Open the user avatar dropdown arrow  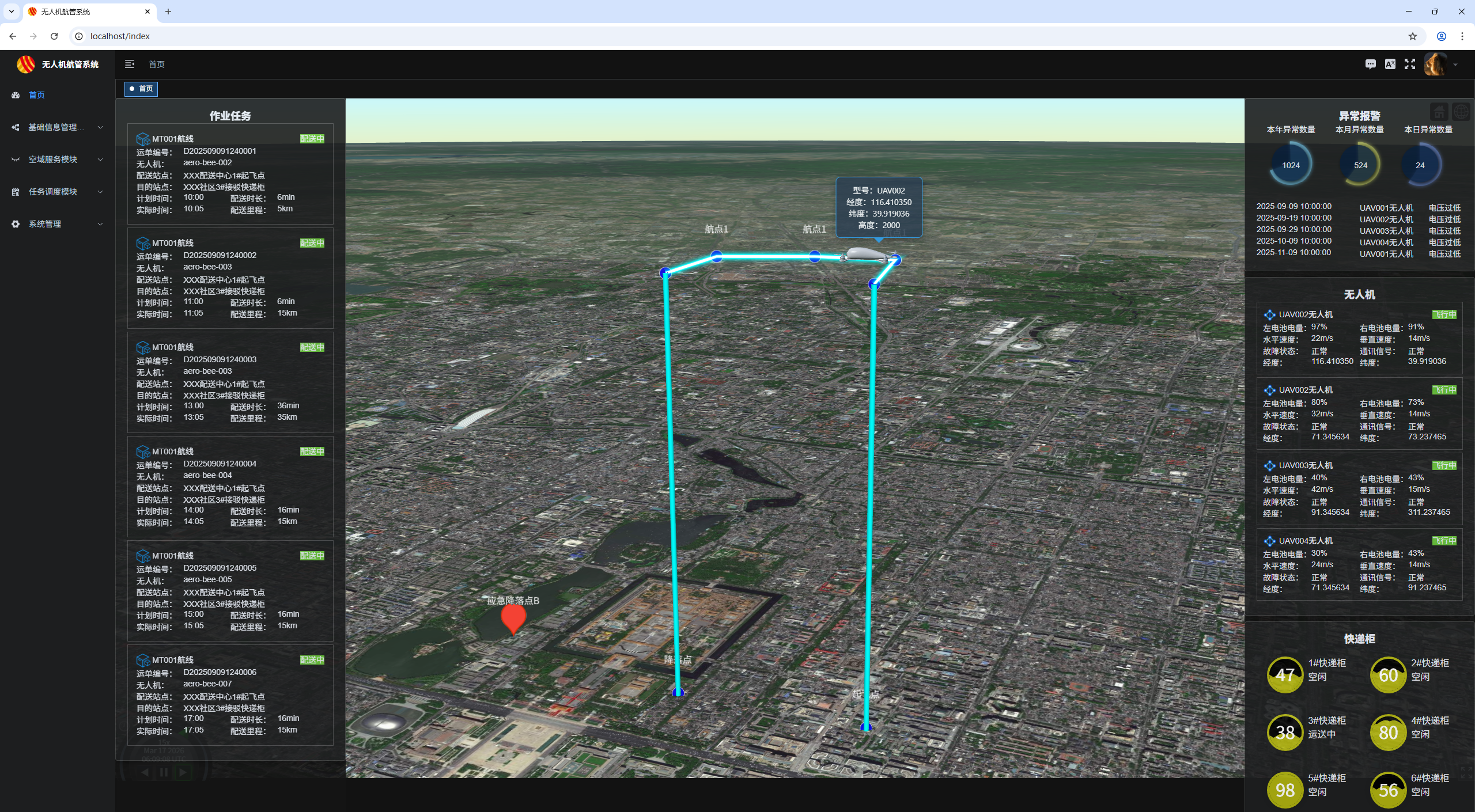pos(1455,64)
